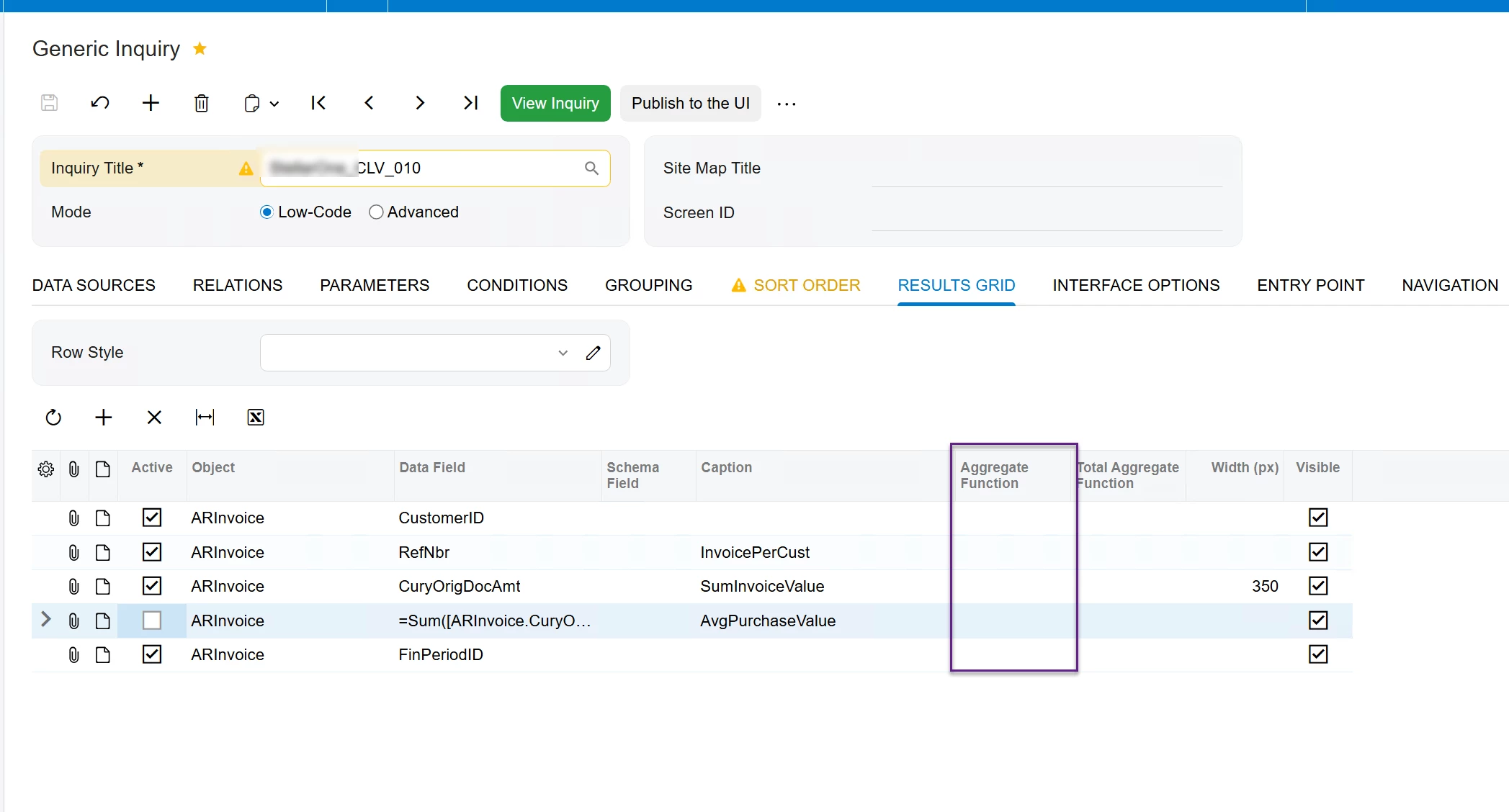Go to the first record
The width and height of the screenshot is (1509, 812).
318,103
